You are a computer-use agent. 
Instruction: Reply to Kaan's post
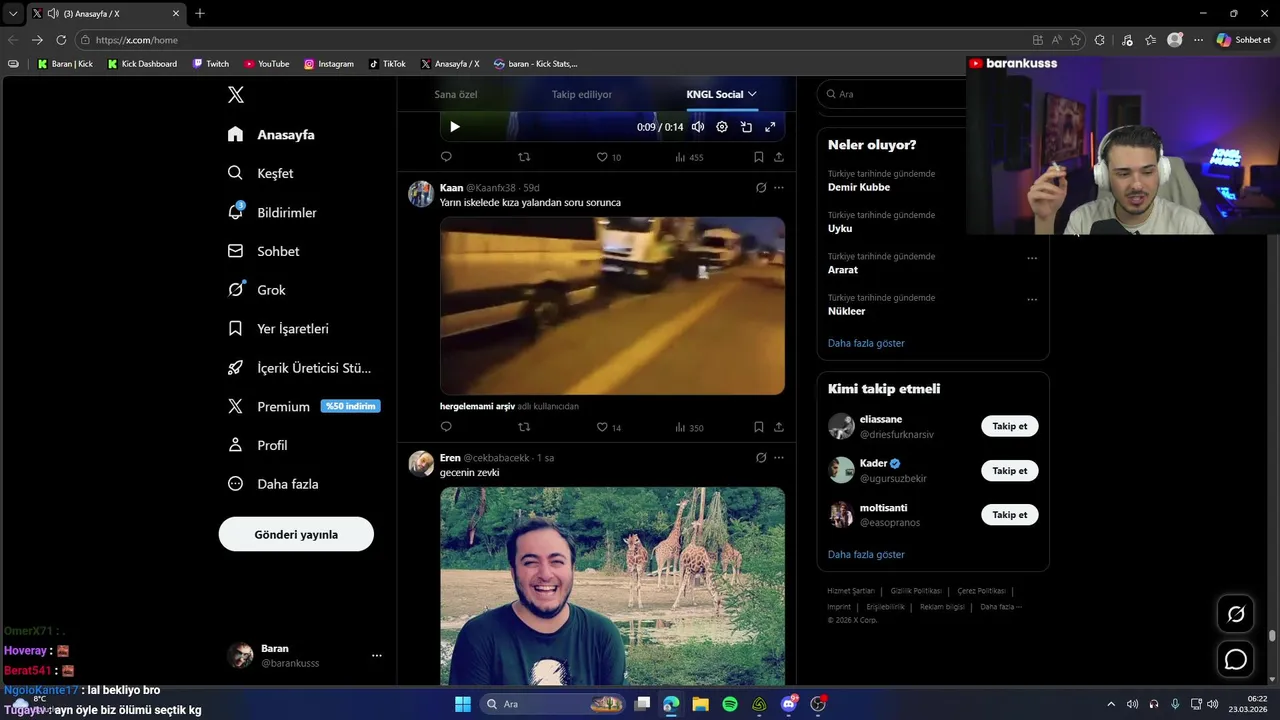(x=446, y=427)
